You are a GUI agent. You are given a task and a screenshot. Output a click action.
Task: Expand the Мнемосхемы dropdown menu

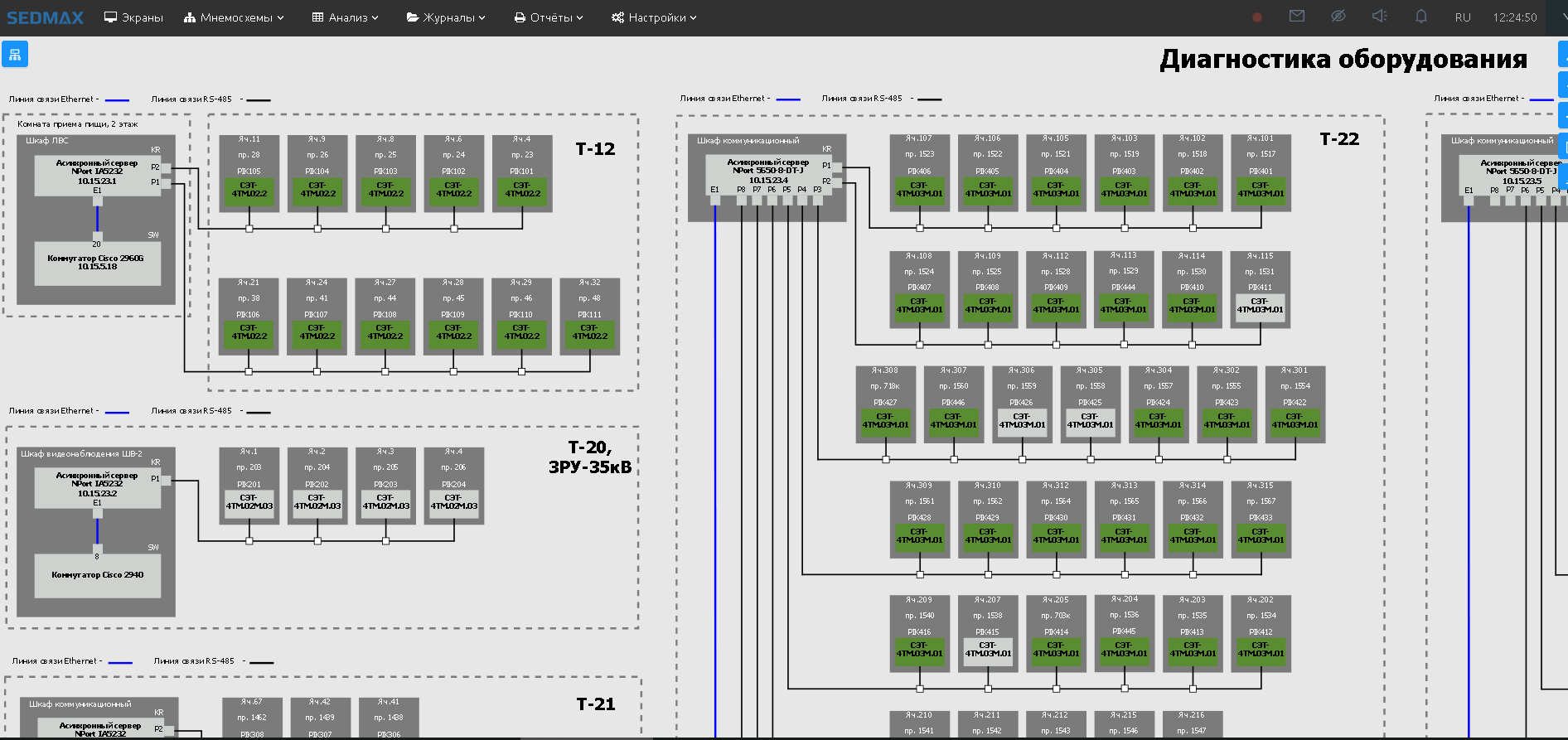[235, 17]
